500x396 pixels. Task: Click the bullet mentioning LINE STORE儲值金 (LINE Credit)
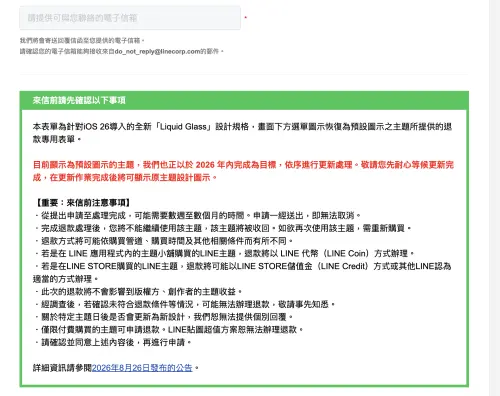(x=242, y=272)
